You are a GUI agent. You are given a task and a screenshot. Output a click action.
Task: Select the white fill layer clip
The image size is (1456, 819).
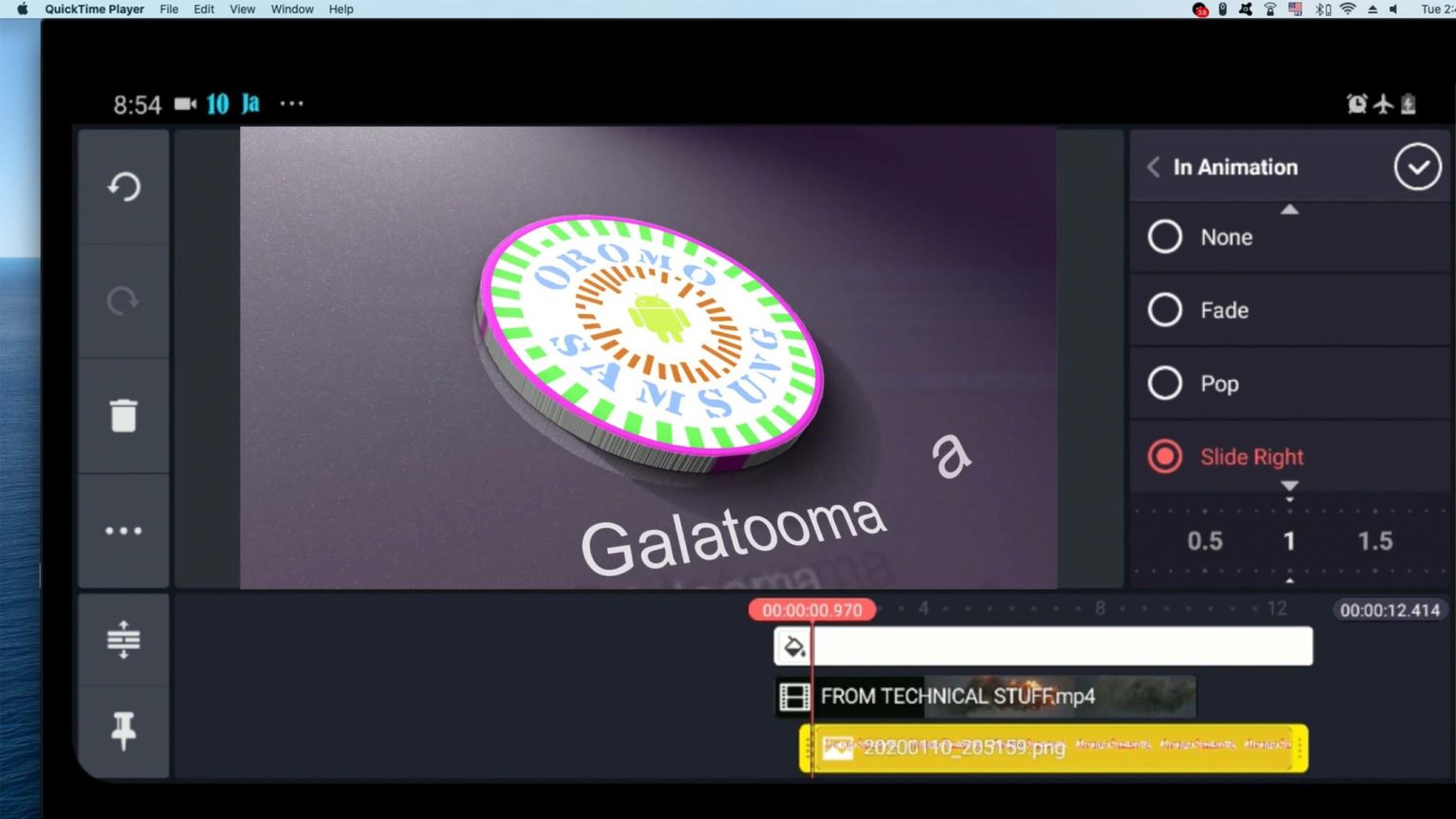pyautogui.click(x=1044, y=646)
